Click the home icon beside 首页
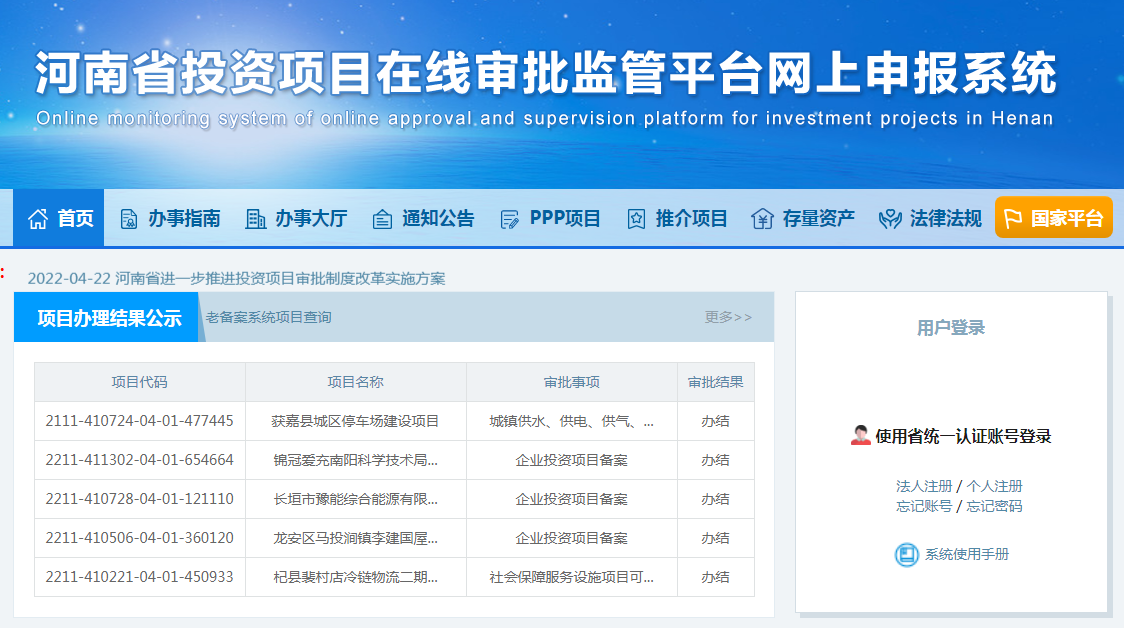The width and height of the screenshot is (1124, 628). point(38,218)
